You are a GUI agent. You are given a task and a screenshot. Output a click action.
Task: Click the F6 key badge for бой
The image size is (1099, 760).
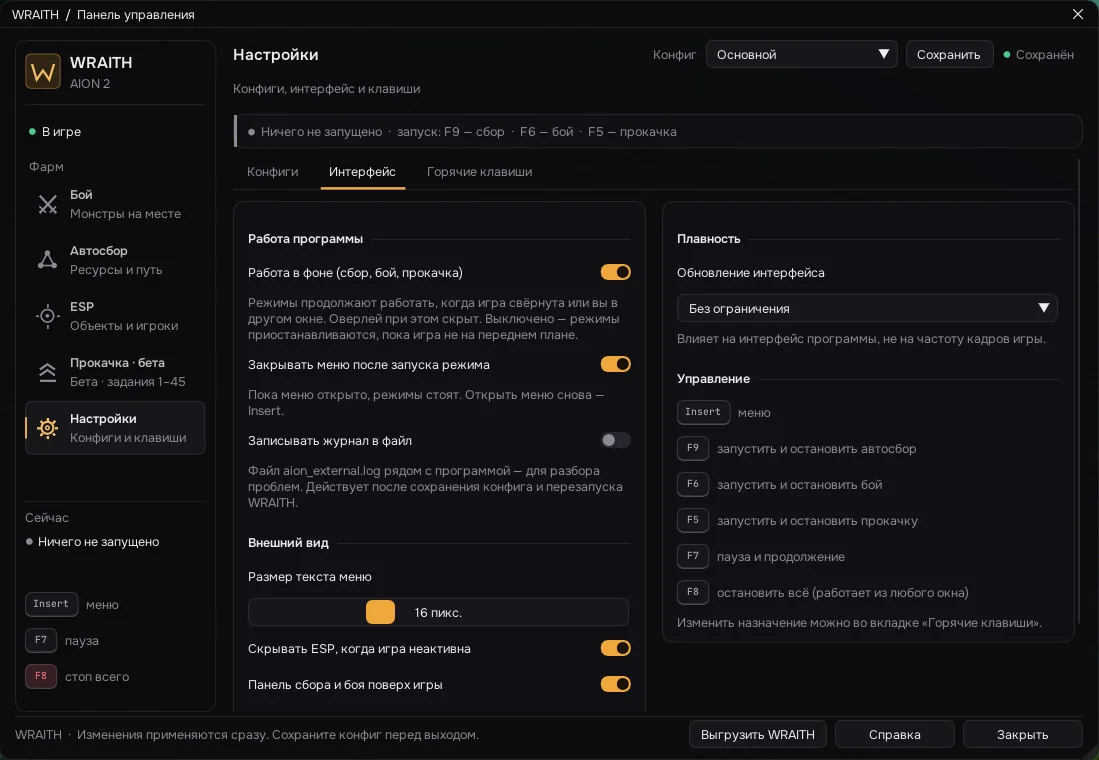[x=692, y=484]
